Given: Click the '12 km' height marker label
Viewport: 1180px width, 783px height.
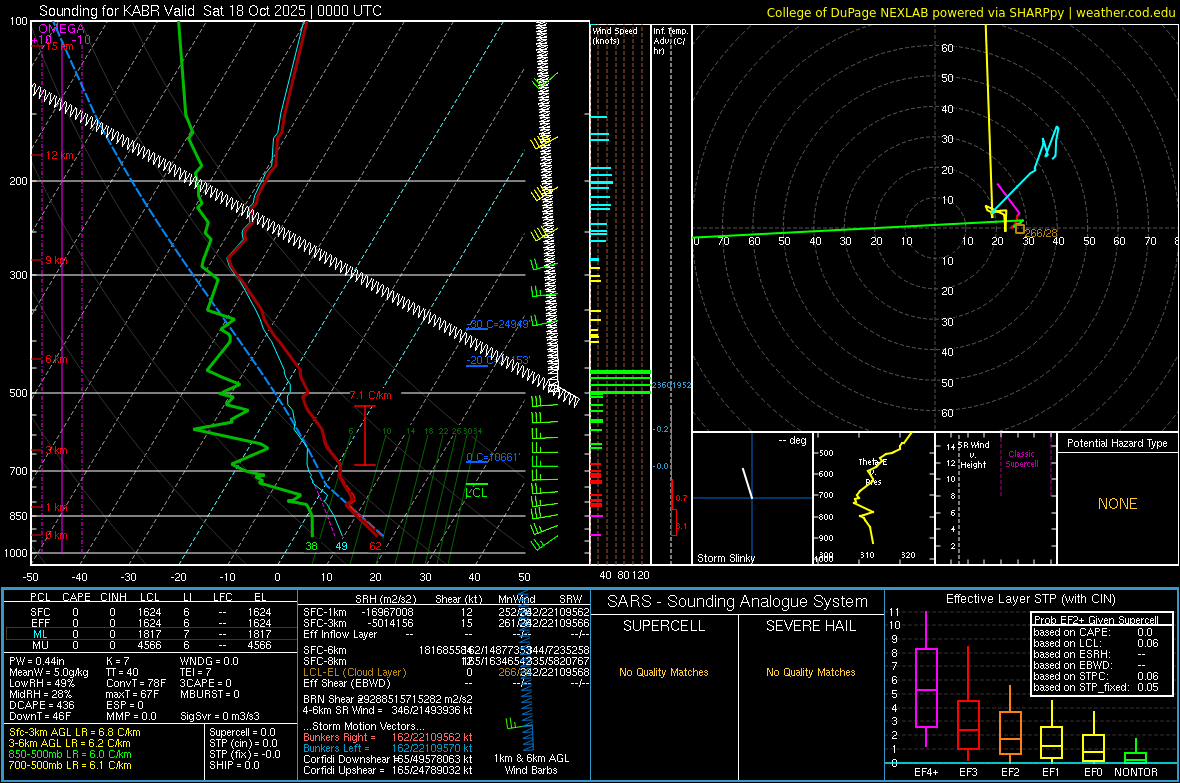Looking at the screenshot, I should [x=60, y=155].
